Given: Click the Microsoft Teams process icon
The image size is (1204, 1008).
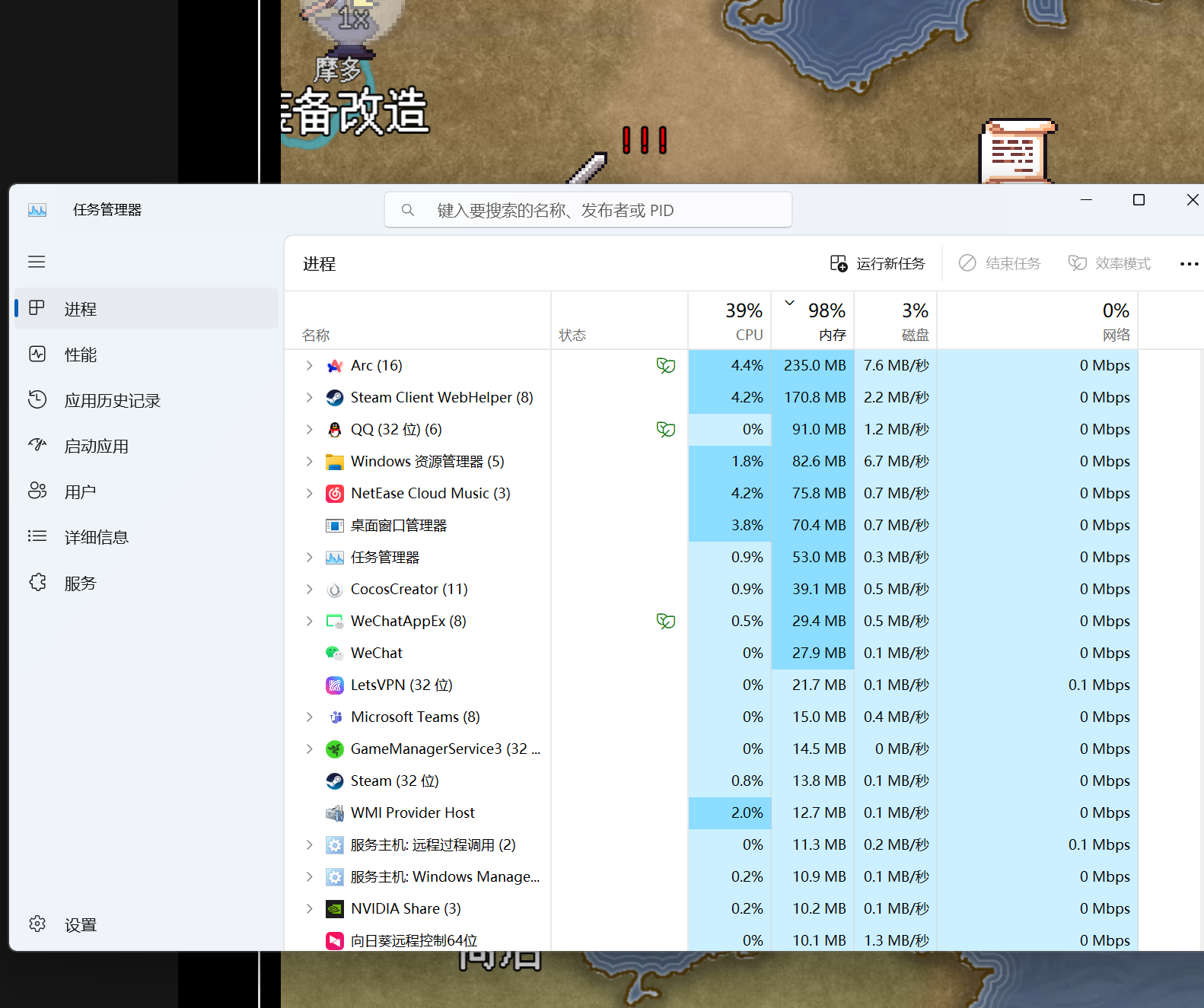Looking at the screenshot, I should [x=335, y=717].
